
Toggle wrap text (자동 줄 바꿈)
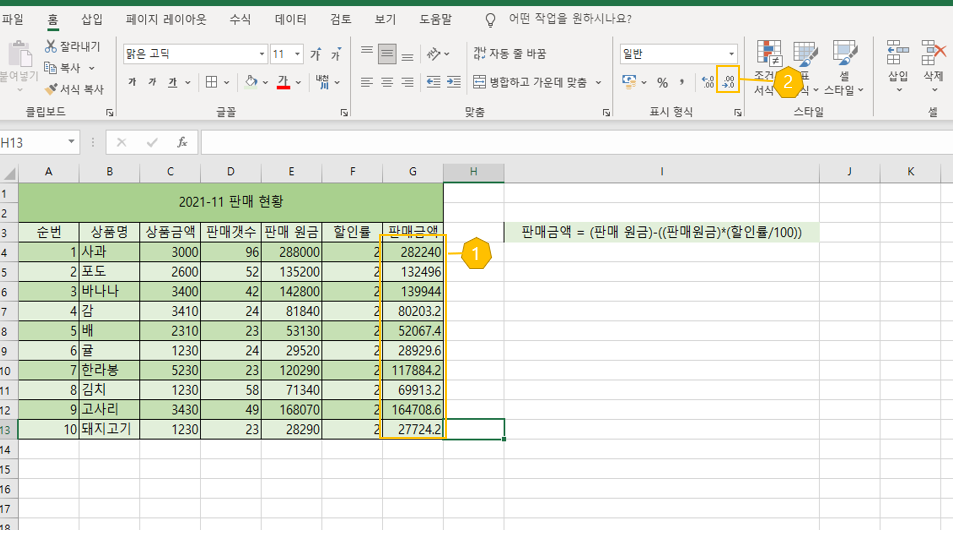[x=510, y=54]
